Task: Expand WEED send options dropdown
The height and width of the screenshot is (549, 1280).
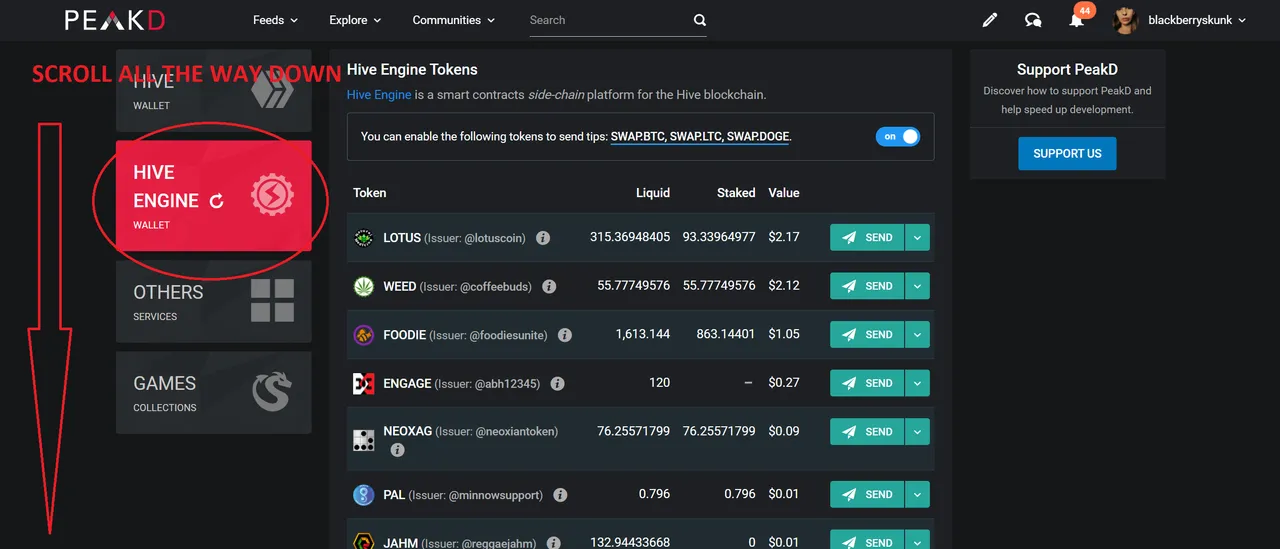Action: point(918,286)
